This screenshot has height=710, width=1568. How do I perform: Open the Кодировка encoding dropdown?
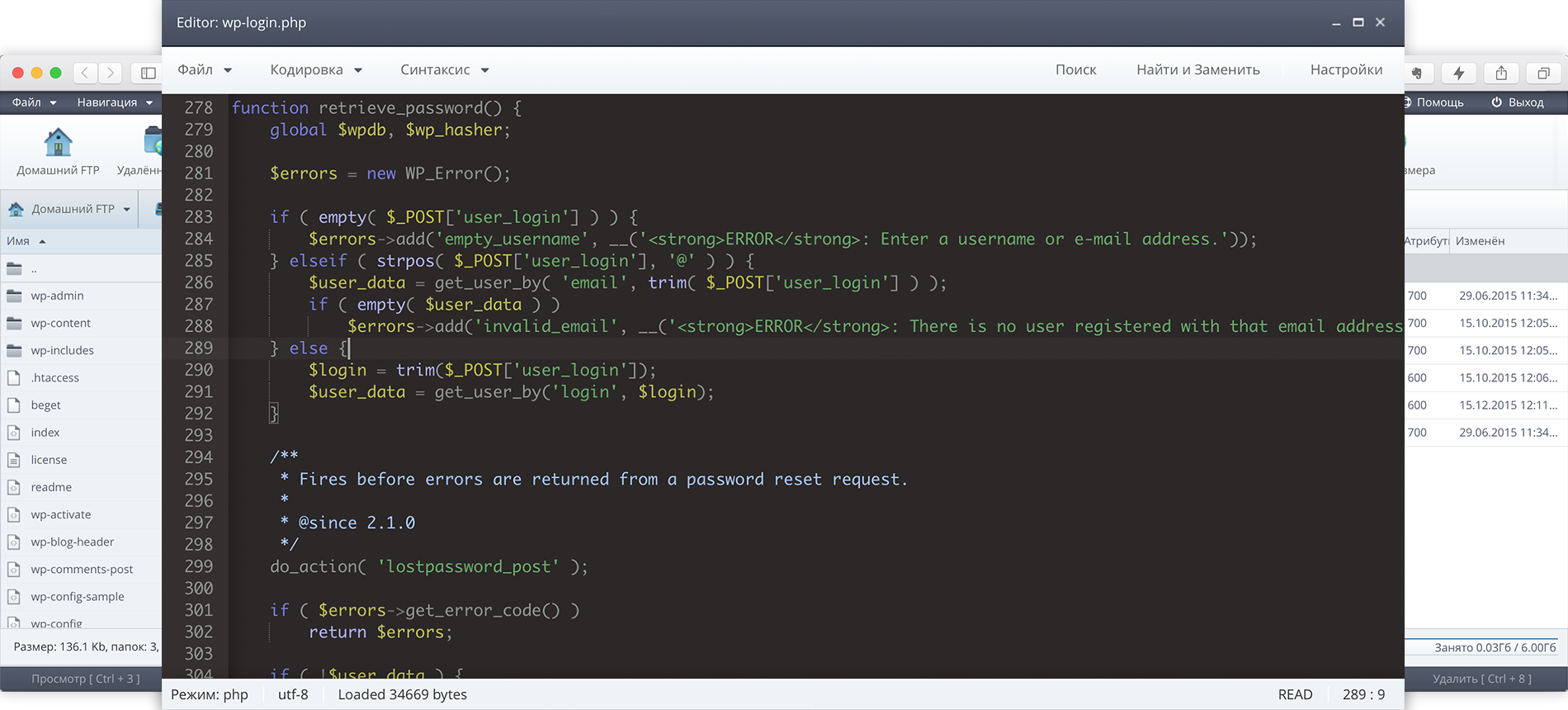(x=316, y=70)
